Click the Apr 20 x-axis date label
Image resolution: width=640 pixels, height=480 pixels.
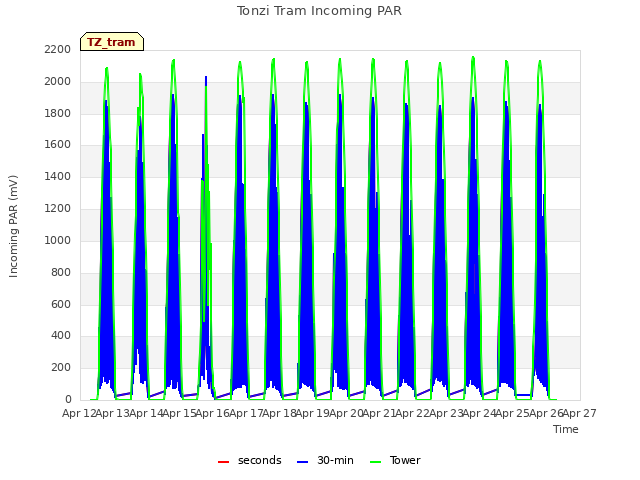click(346, 413)
